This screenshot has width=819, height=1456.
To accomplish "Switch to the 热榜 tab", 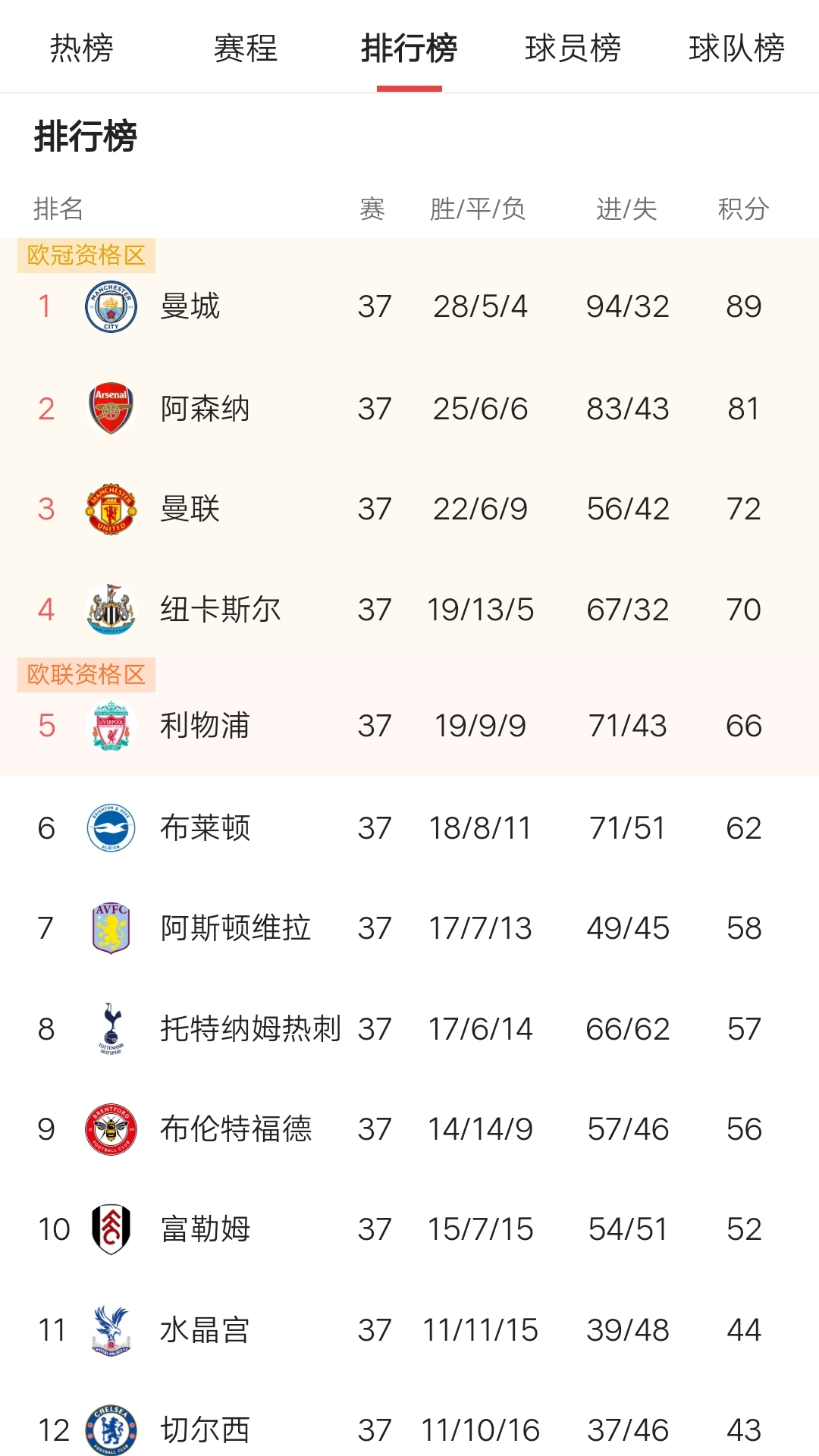I will [x=82, y=49].
